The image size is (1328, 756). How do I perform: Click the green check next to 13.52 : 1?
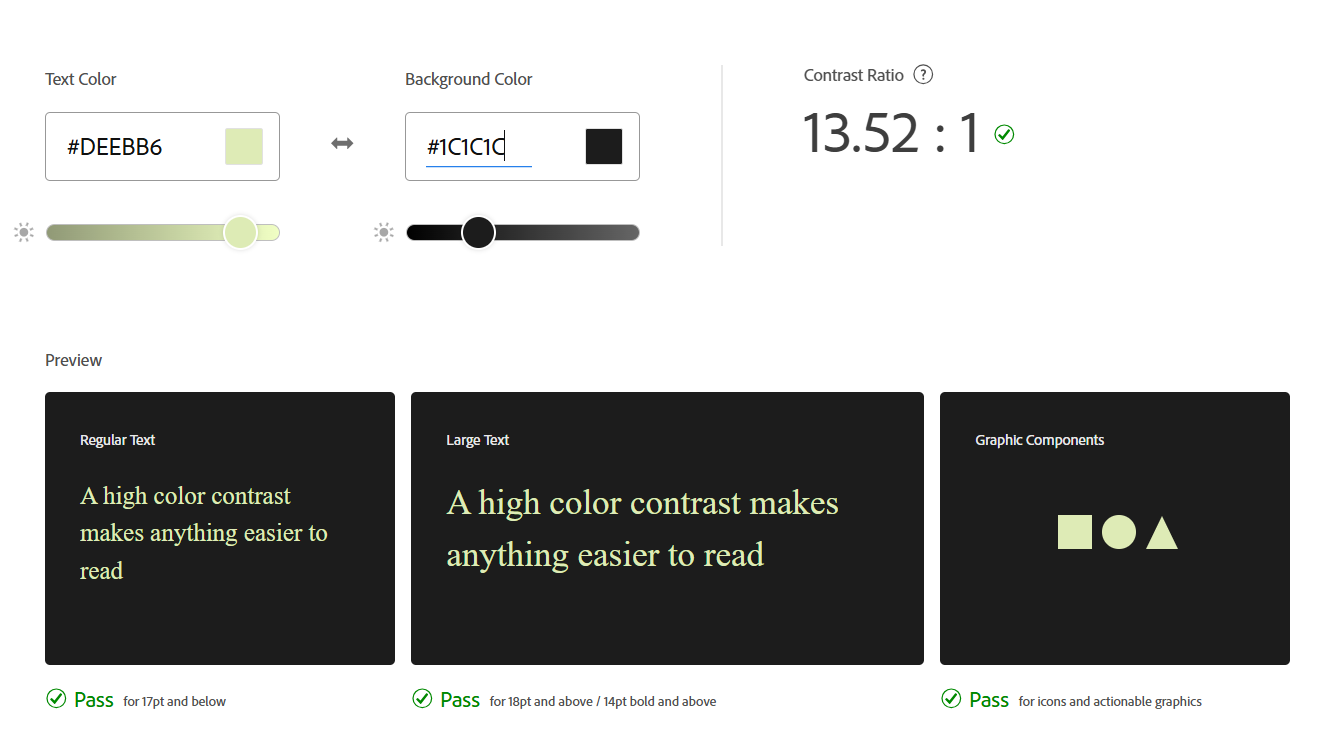pyautogui.click(x=1004, y=134)
